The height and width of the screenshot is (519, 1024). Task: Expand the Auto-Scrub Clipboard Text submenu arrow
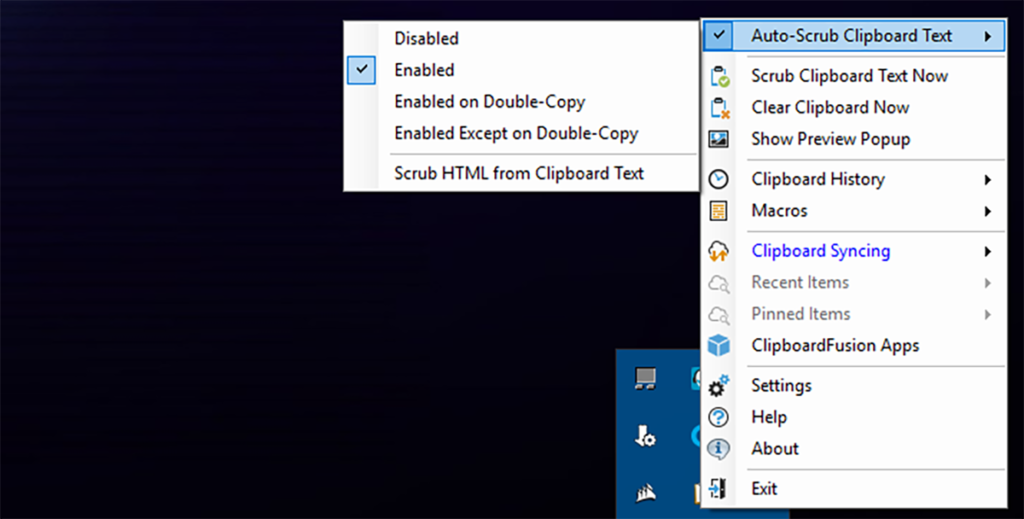[988, 36]
